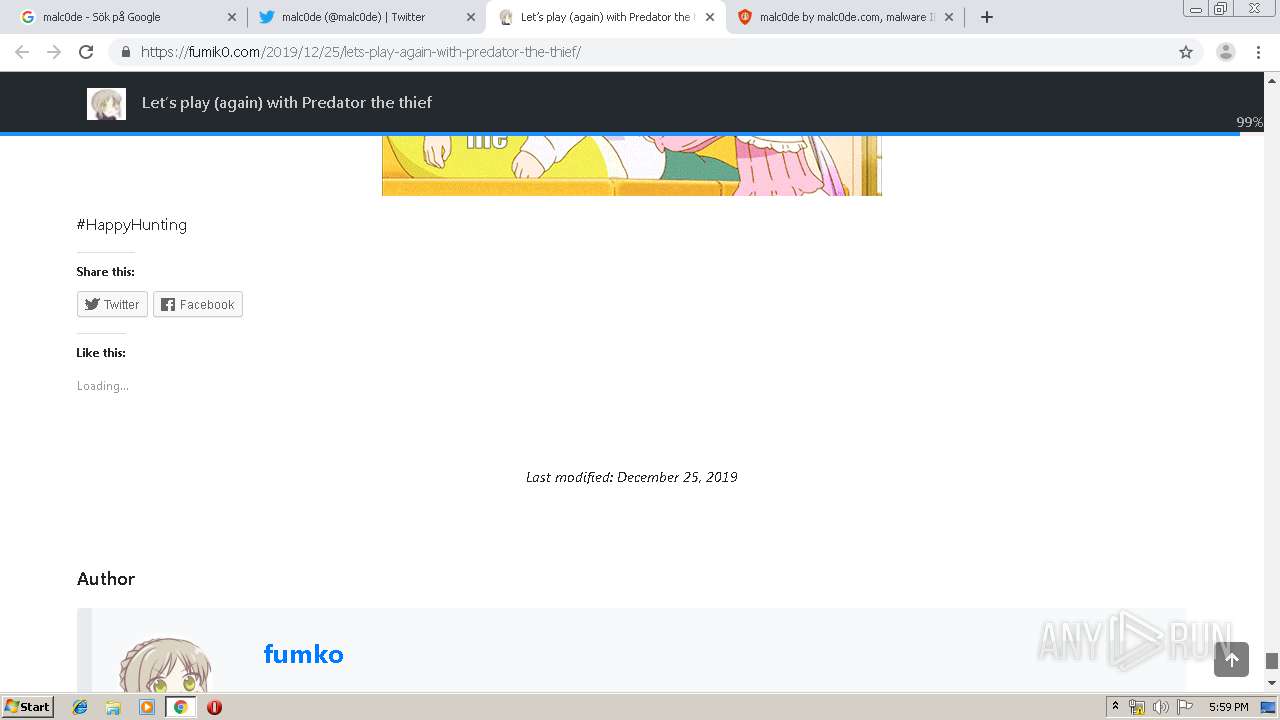The height and width of the screenshot is (720, 1280).
Task: Open the network tray icon
Action: 1137,707
